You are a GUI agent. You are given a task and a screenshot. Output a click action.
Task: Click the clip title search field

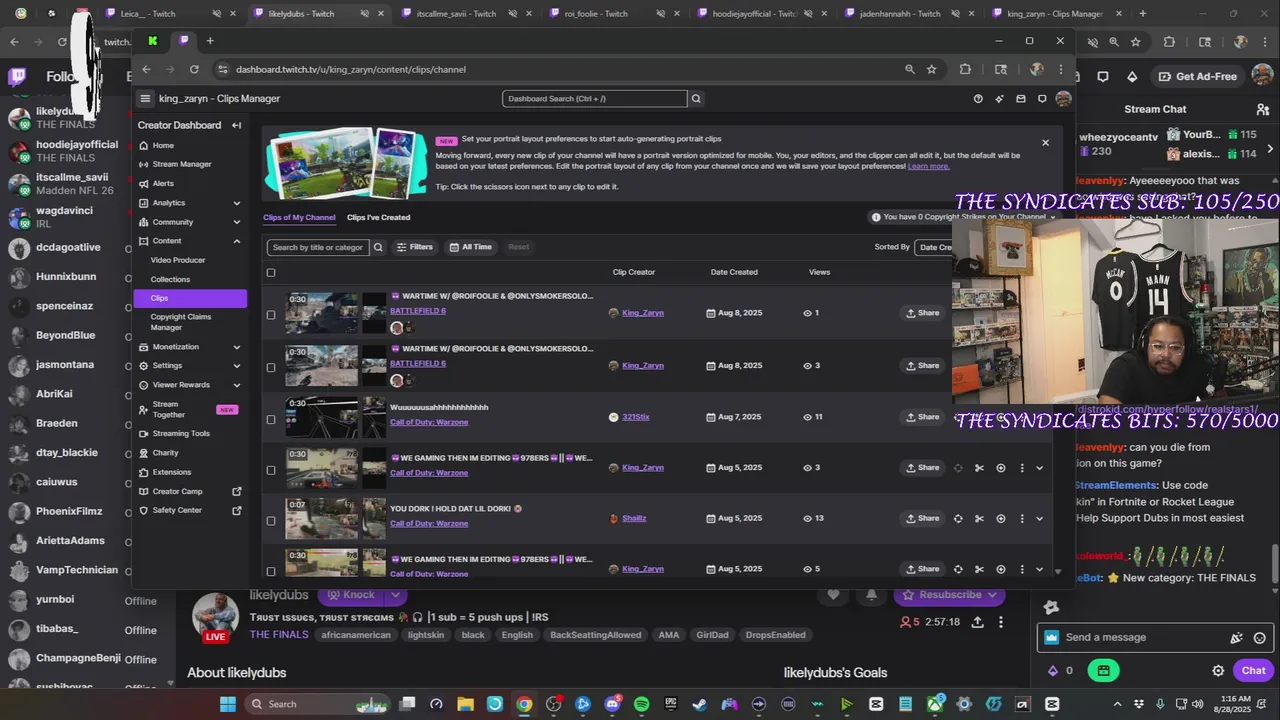point(317,247)
